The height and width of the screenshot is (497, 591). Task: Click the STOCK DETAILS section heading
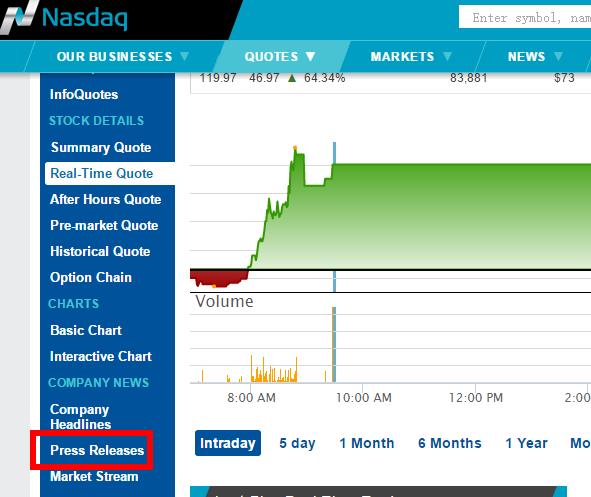(x=96, y=121)
